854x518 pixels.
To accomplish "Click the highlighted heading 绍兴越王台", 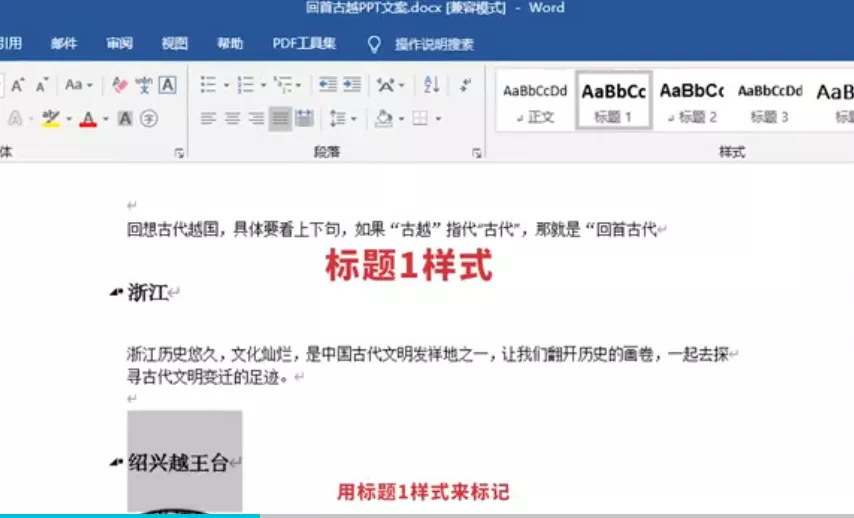I will coord(178,463).
